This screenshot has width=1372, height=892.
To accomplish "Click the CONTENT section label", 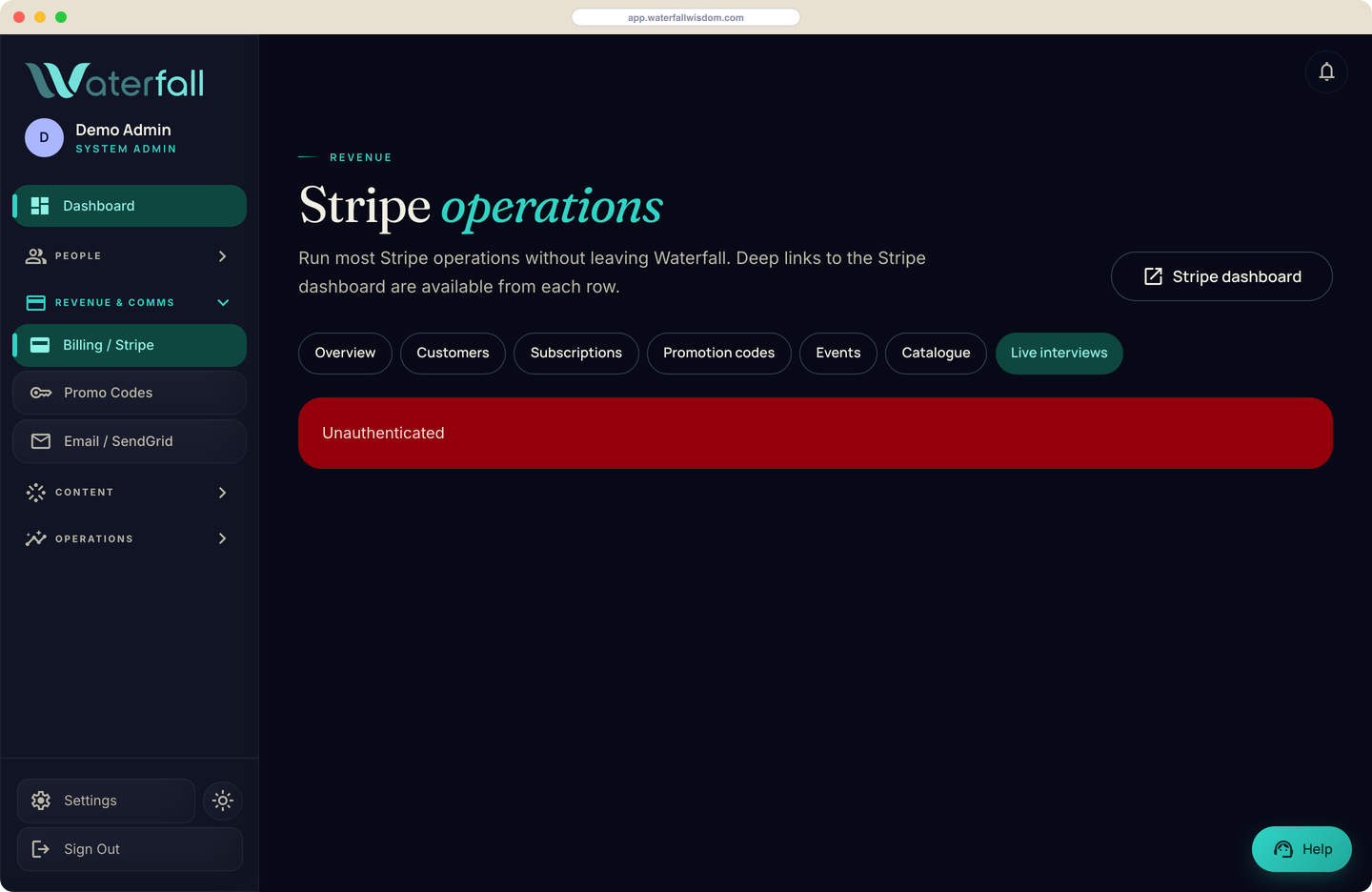I will click(x=84, y=493).
